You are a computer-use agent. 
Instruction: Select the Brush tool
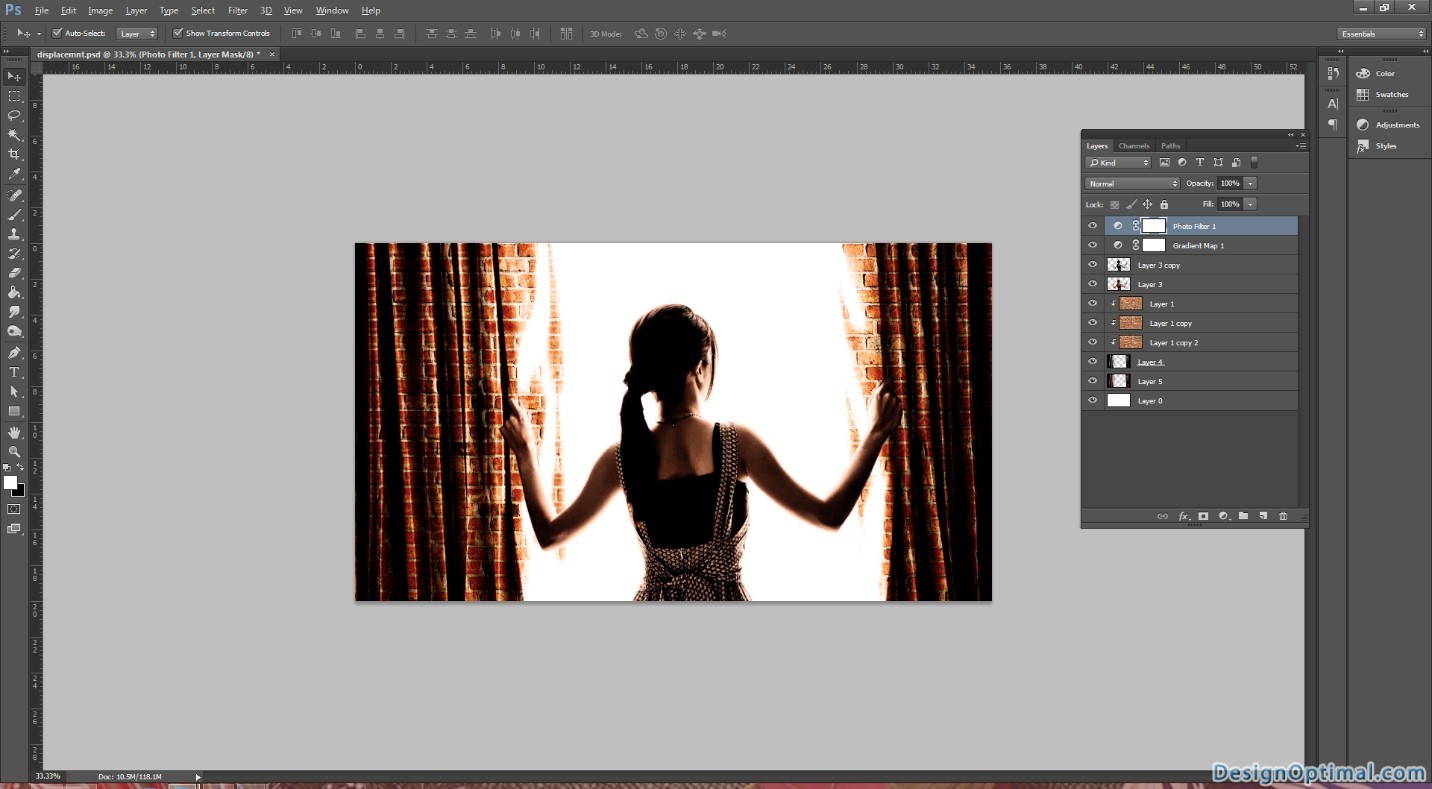click(x=14, y=214)
